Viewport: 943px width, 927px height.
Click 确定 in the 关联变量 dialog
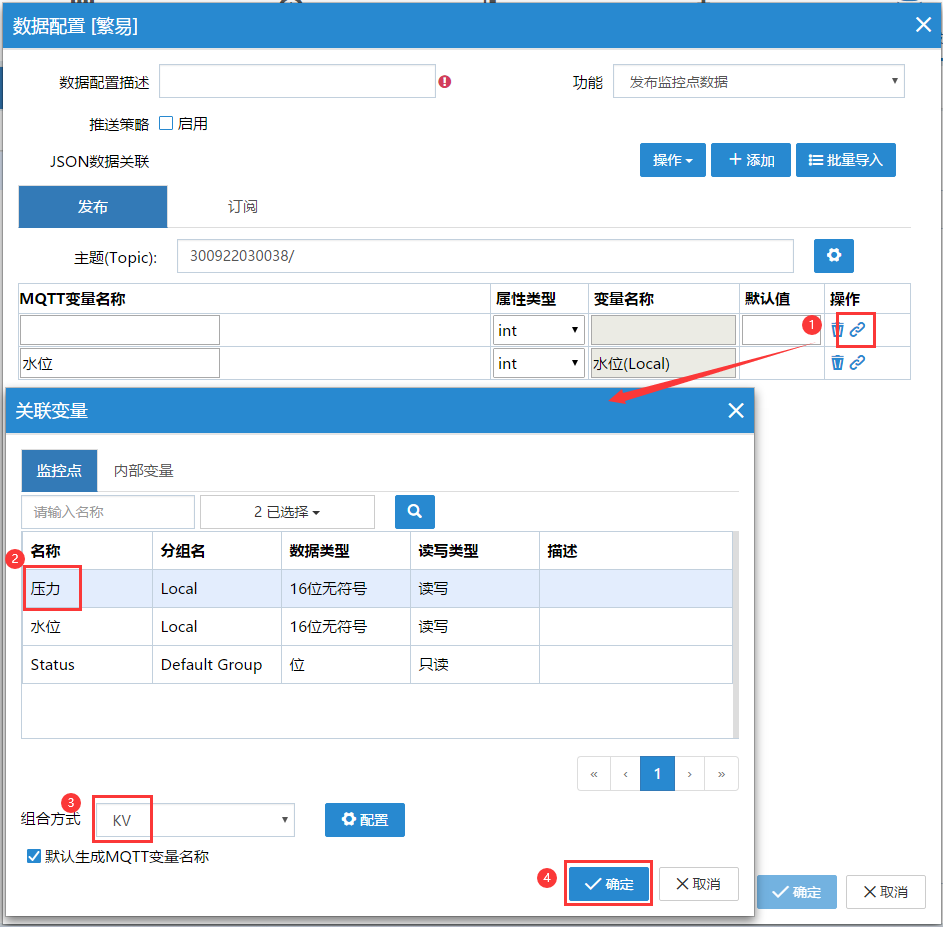tap(609, 884)
